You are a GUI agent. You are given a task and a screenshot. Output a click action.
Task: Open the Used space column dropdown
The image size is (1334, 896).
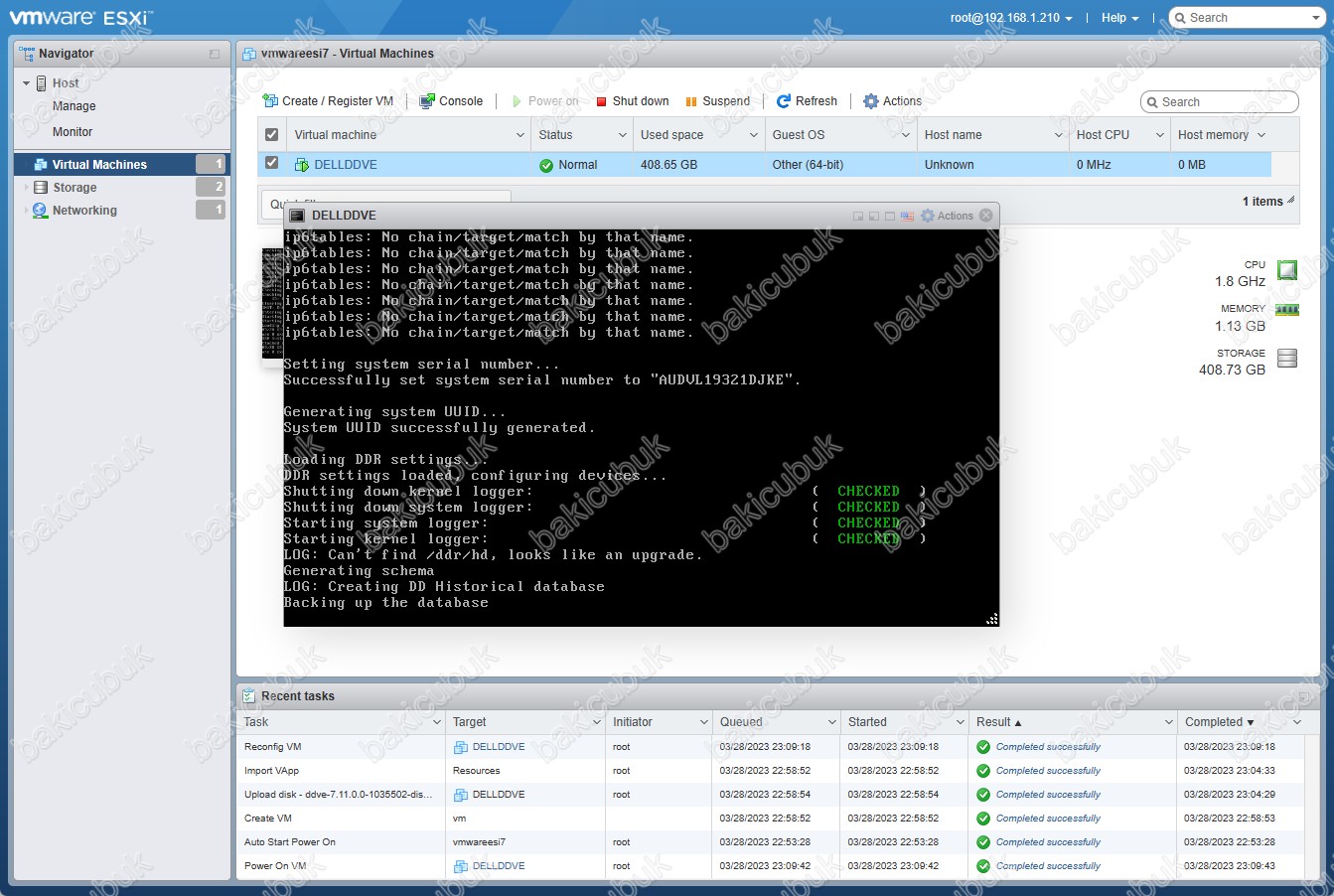pos(754,135)
